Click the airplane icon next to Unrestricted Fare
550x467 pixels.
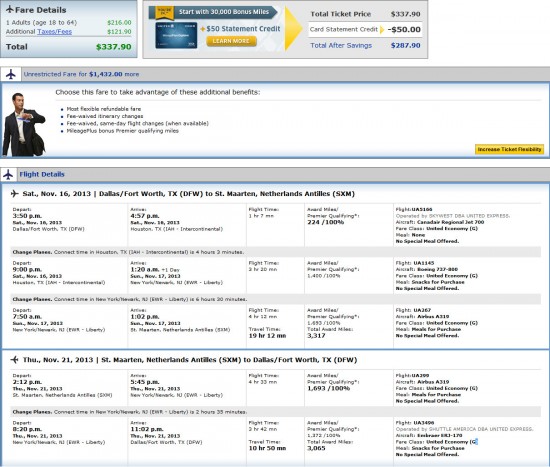11,74
